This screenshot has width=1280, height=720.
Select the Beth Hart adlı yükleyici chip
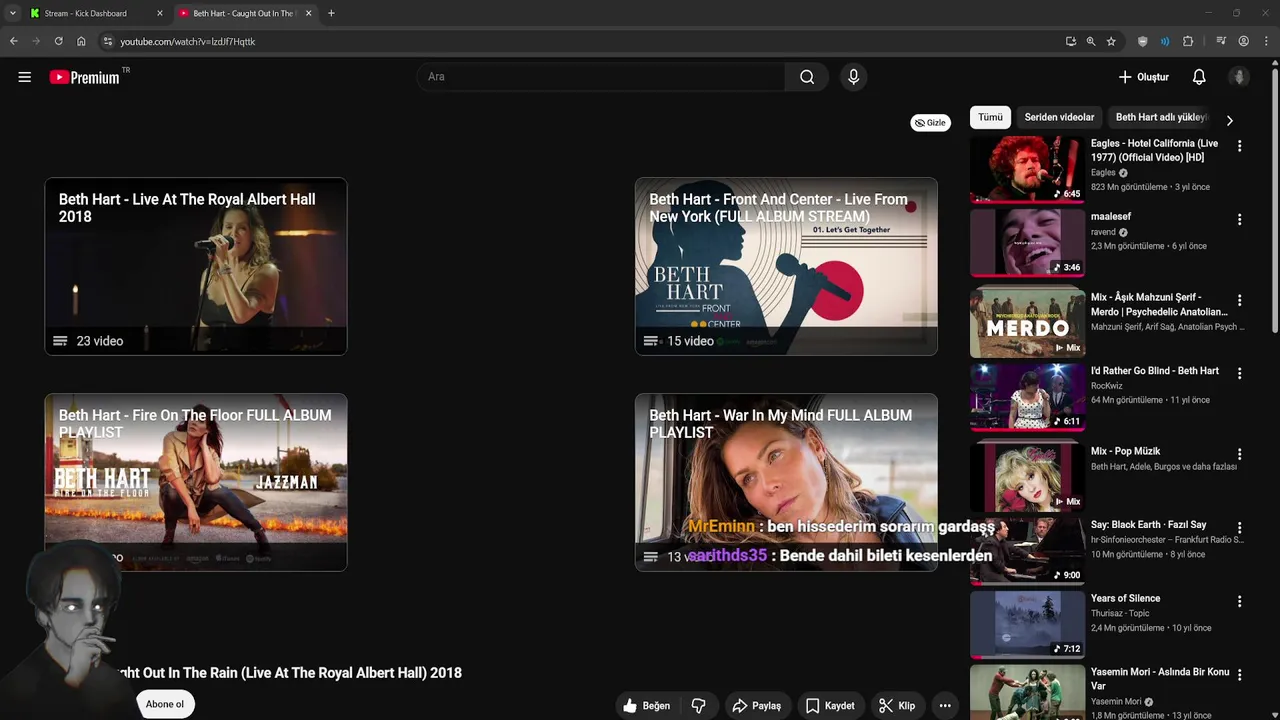pos(1161,117)
